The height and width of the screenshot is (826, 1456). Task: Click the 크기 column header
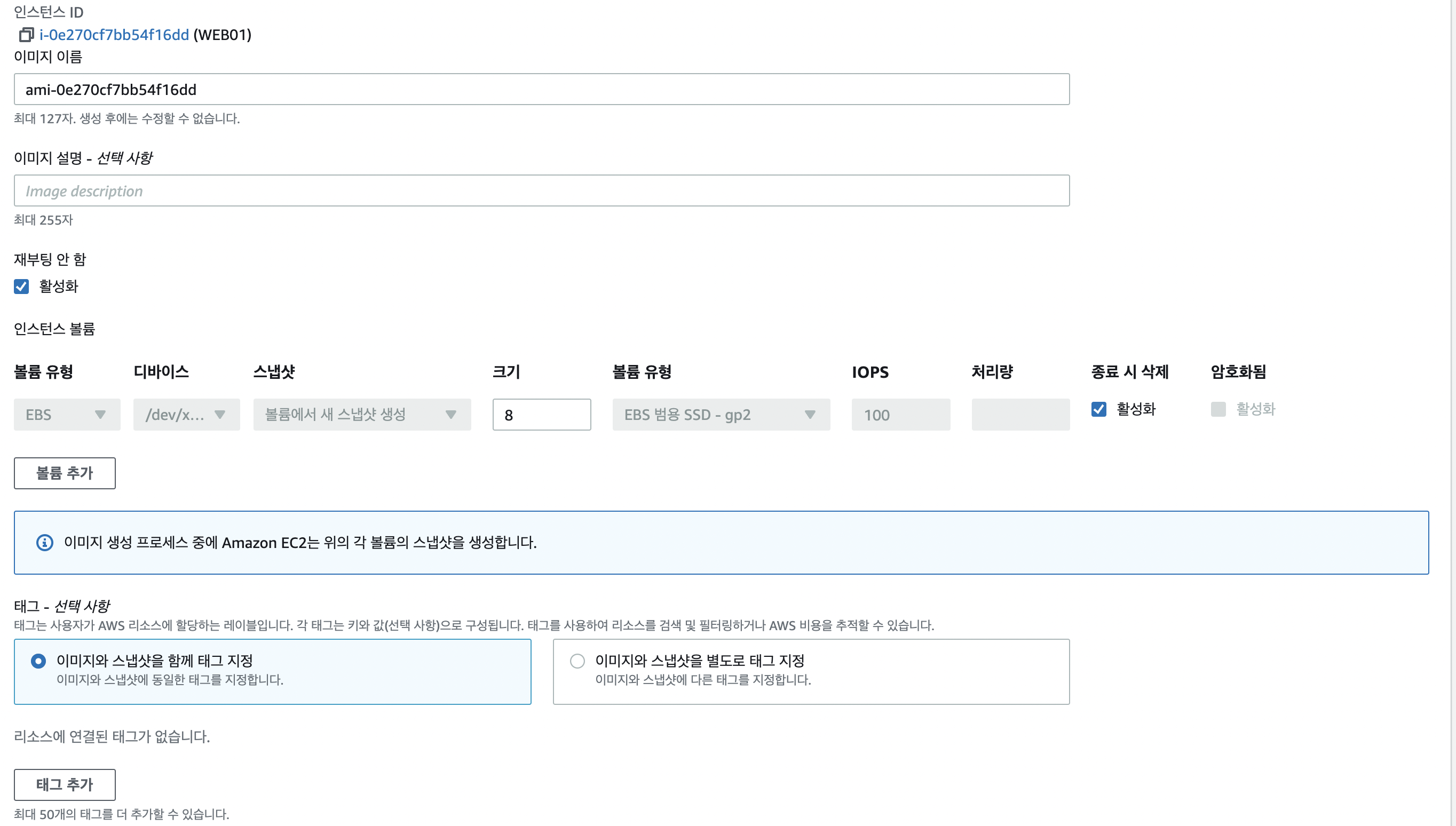pos(506,371)
